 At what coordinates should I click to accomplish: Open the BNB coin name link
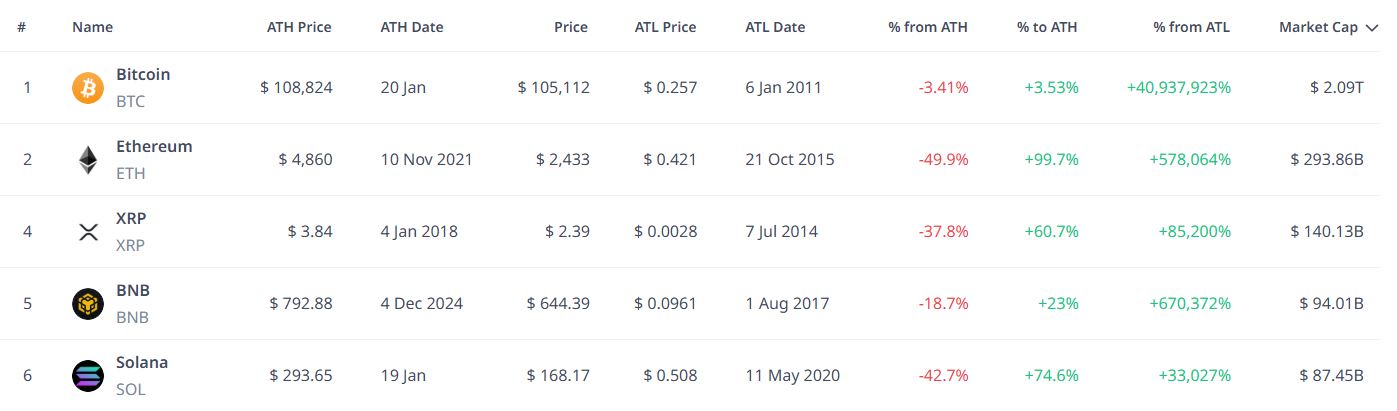point(133,291)
